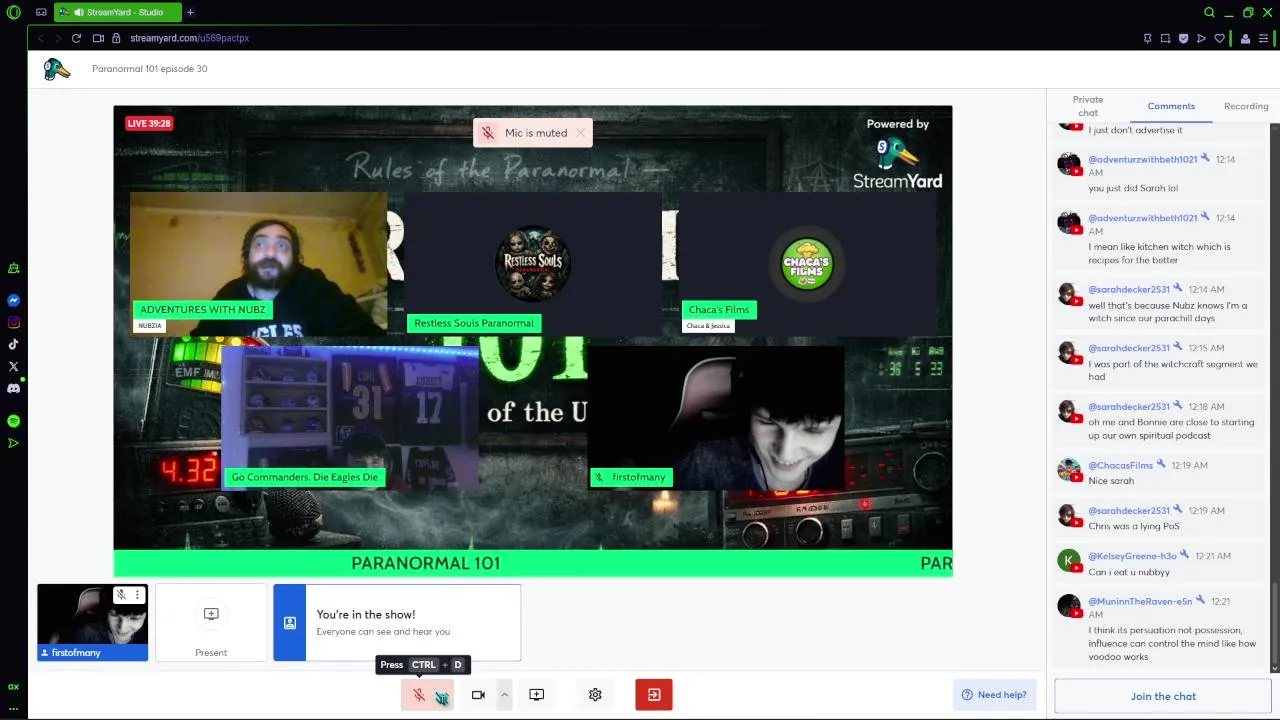Click the comment 'Can i eat u nubbyy'
This screenshot has width=1280, height=720.
tap(1129, 572)
